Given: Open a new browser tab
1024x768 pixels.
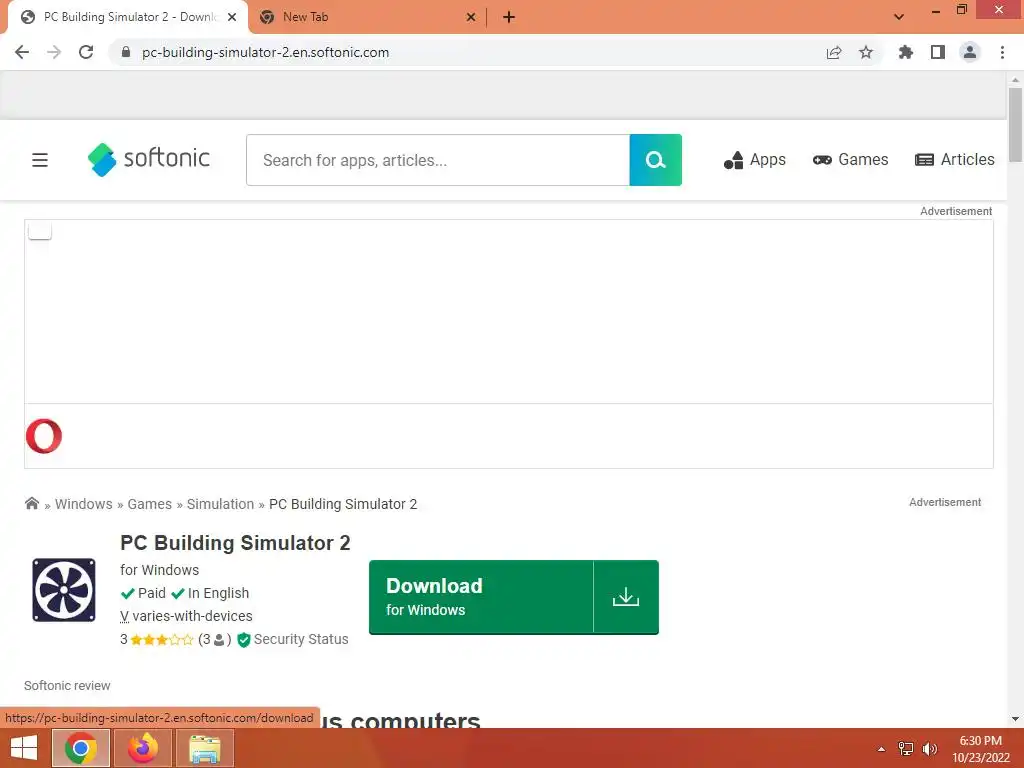Looking at the screenshot, I should coord(509,17).
